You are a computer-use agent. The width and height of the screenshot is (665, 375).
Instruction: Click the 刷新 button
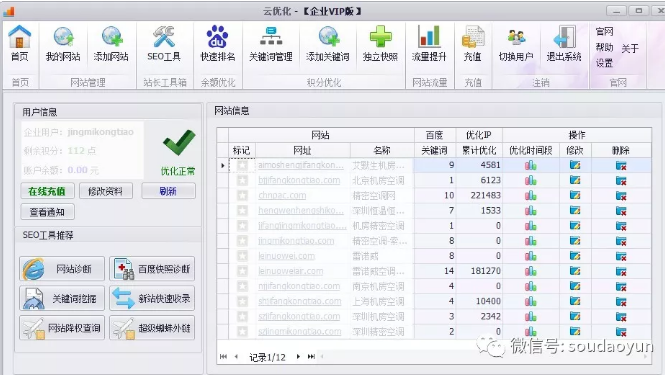(x=168, y=191)
